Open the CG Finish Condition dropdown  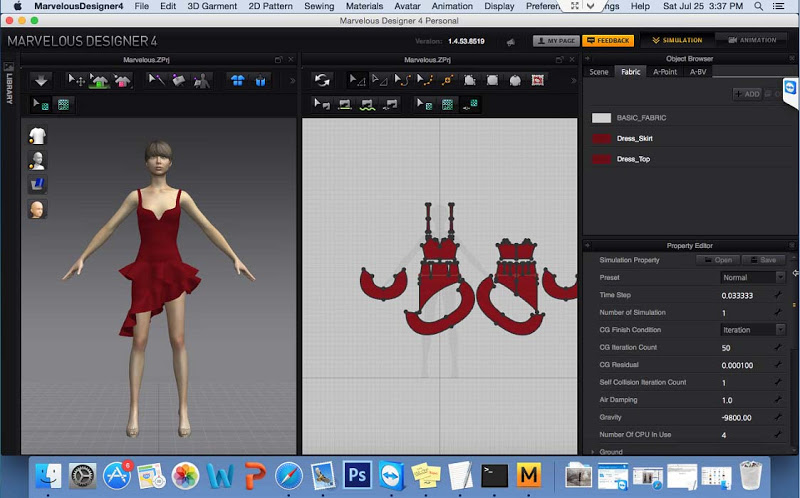[753, 330]
